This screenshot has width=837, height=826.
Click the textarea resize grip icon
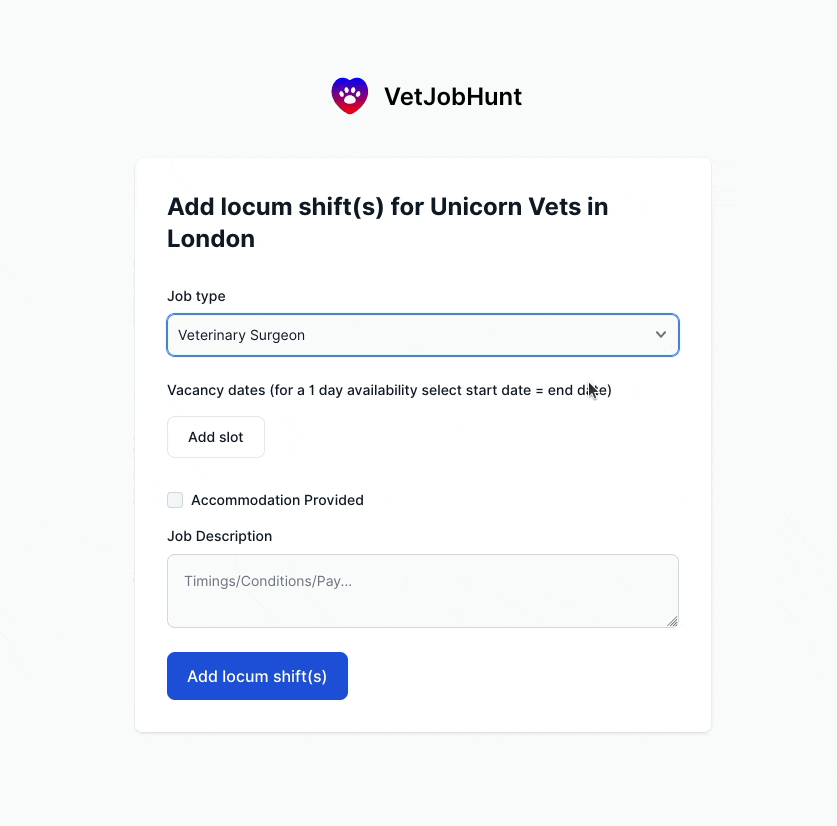pos(672,621)
